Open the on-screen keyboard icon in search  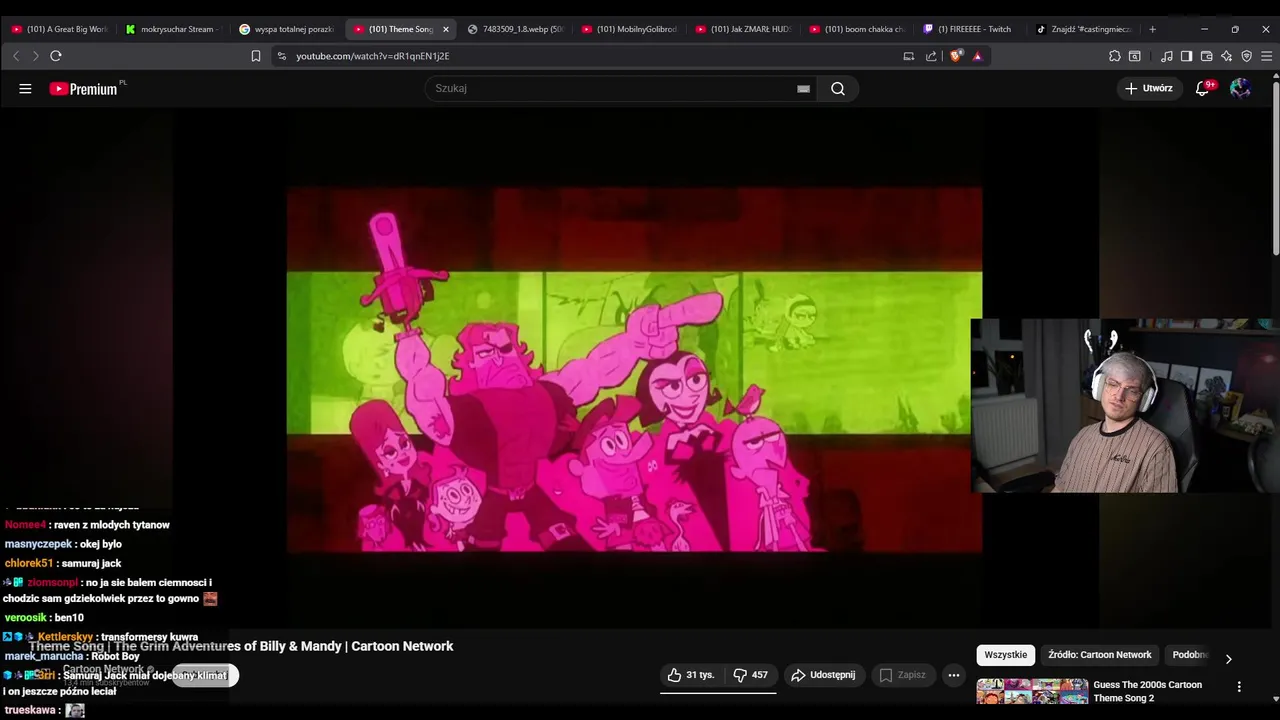click(x=803, y=89)
